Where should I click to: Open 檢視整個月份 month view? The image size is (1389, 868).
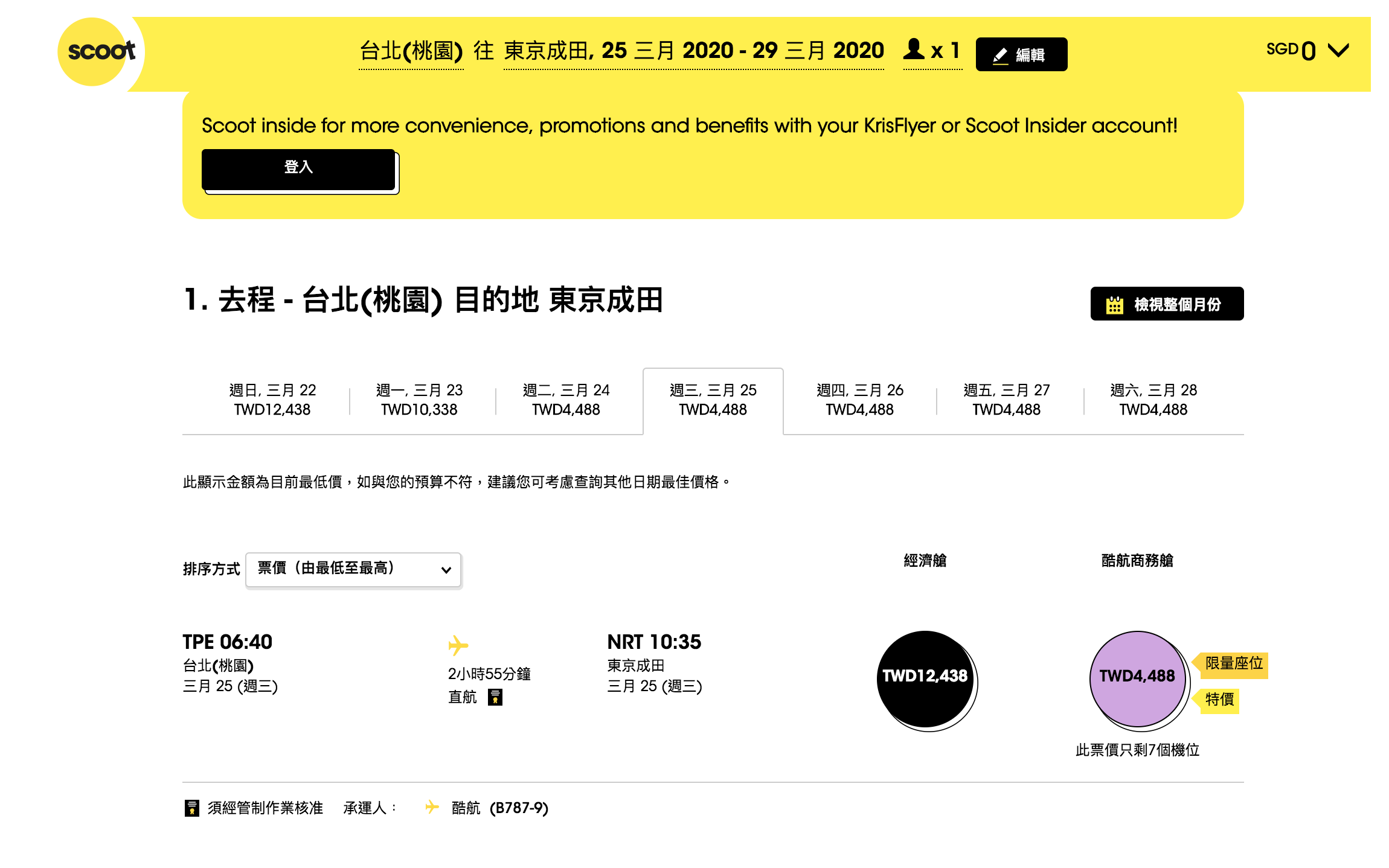point(1167,304)
